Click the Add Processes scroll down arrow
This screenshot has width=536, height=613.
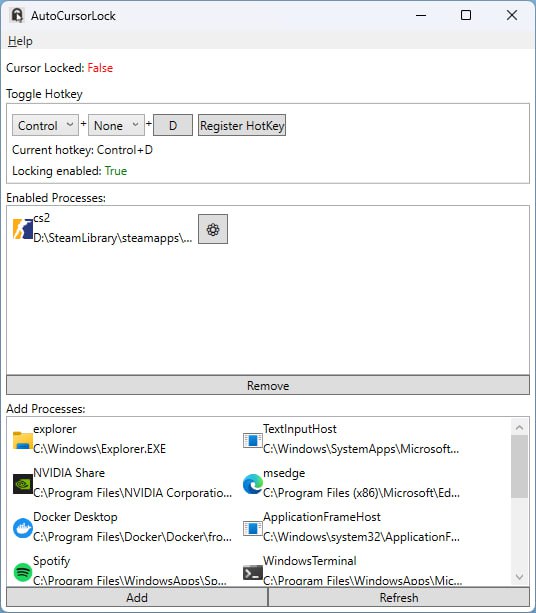click(x=519, y=577)
